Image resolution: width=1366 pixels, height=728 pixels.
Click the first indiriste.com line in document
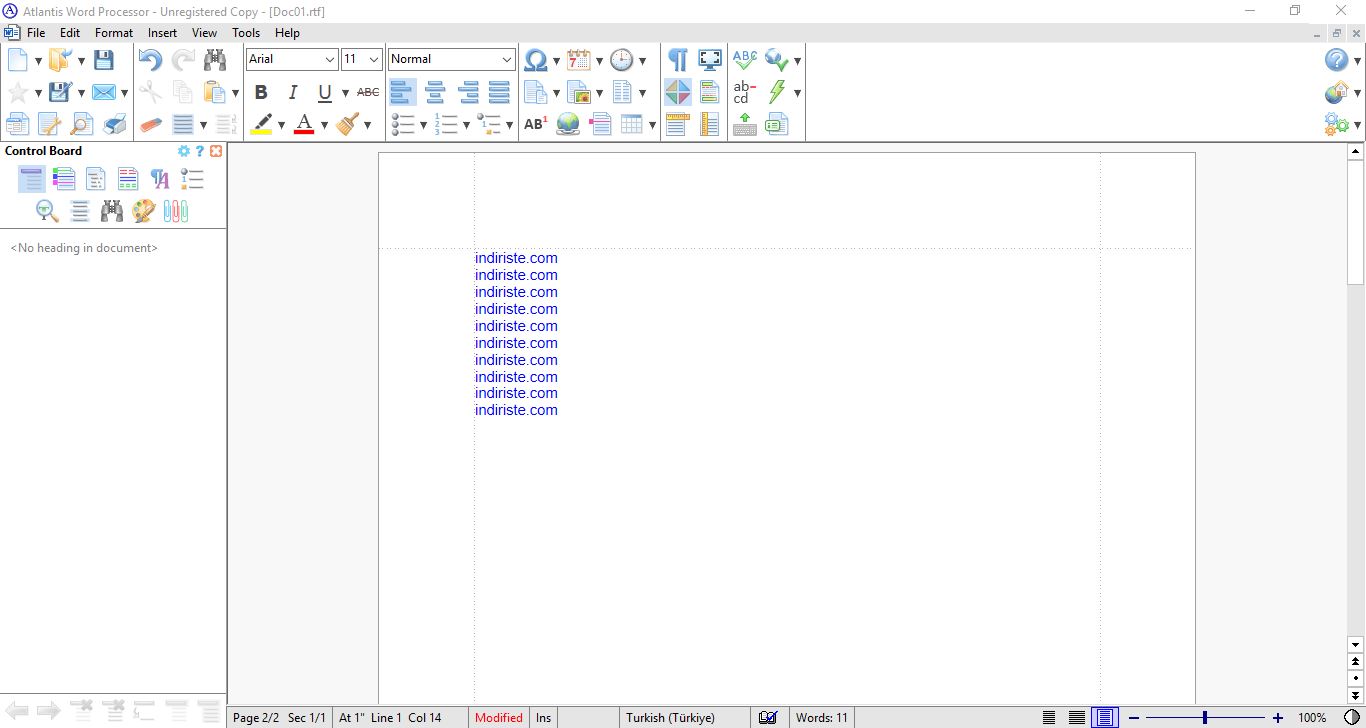click(516, 258)
